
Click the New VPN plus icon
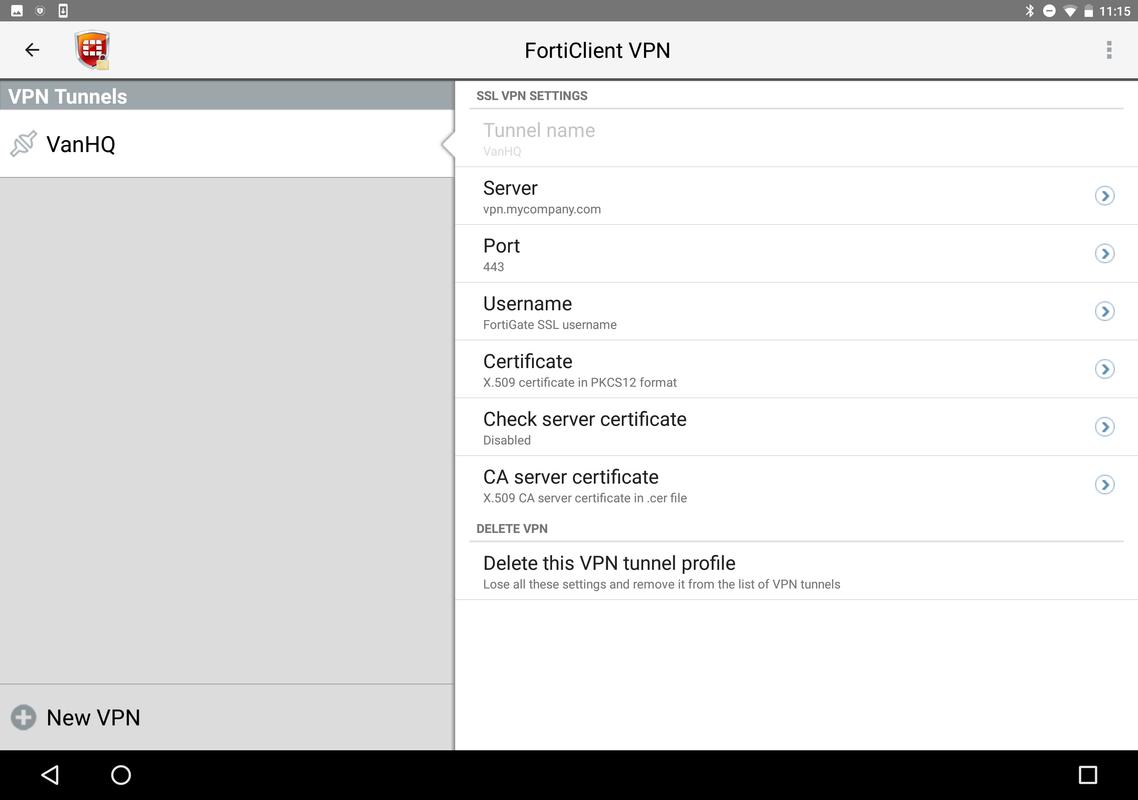[x=23, y=717]
